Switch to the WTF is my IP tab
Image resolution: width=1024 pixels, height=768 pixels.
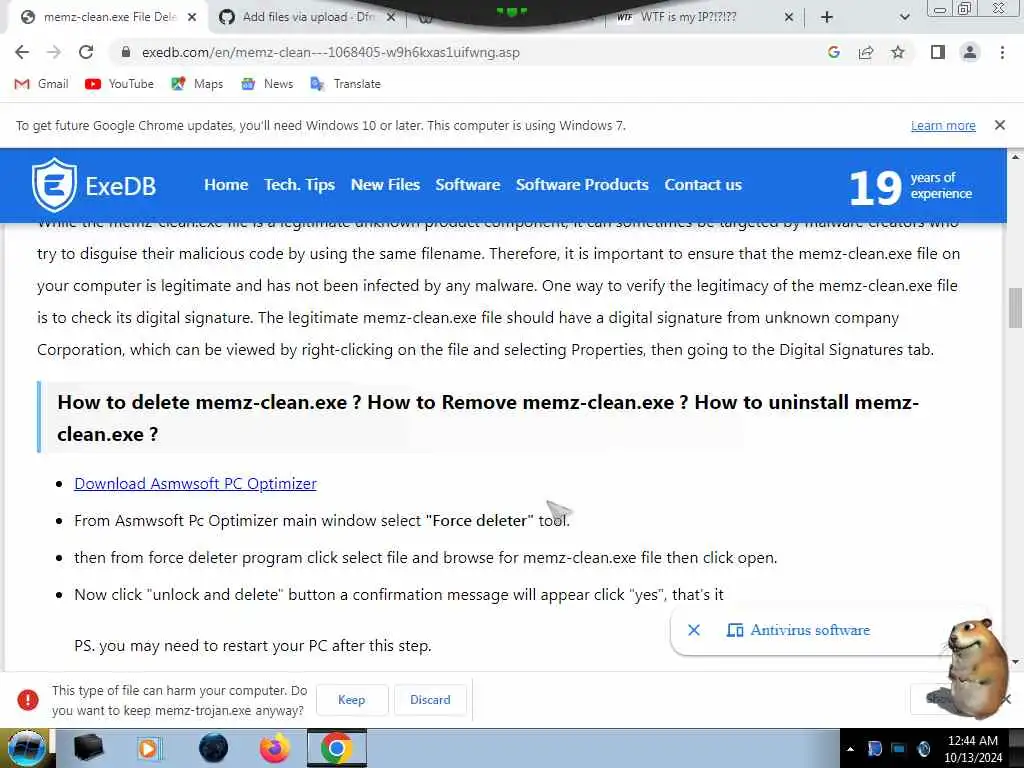click(705, 17)
